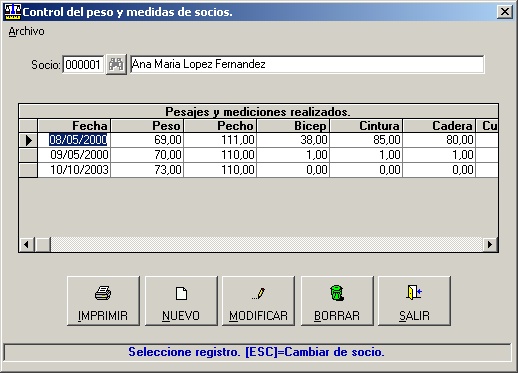The image size is (518, 373).
Task: Click Cadera value 80,00
Action: pos(439,140)
